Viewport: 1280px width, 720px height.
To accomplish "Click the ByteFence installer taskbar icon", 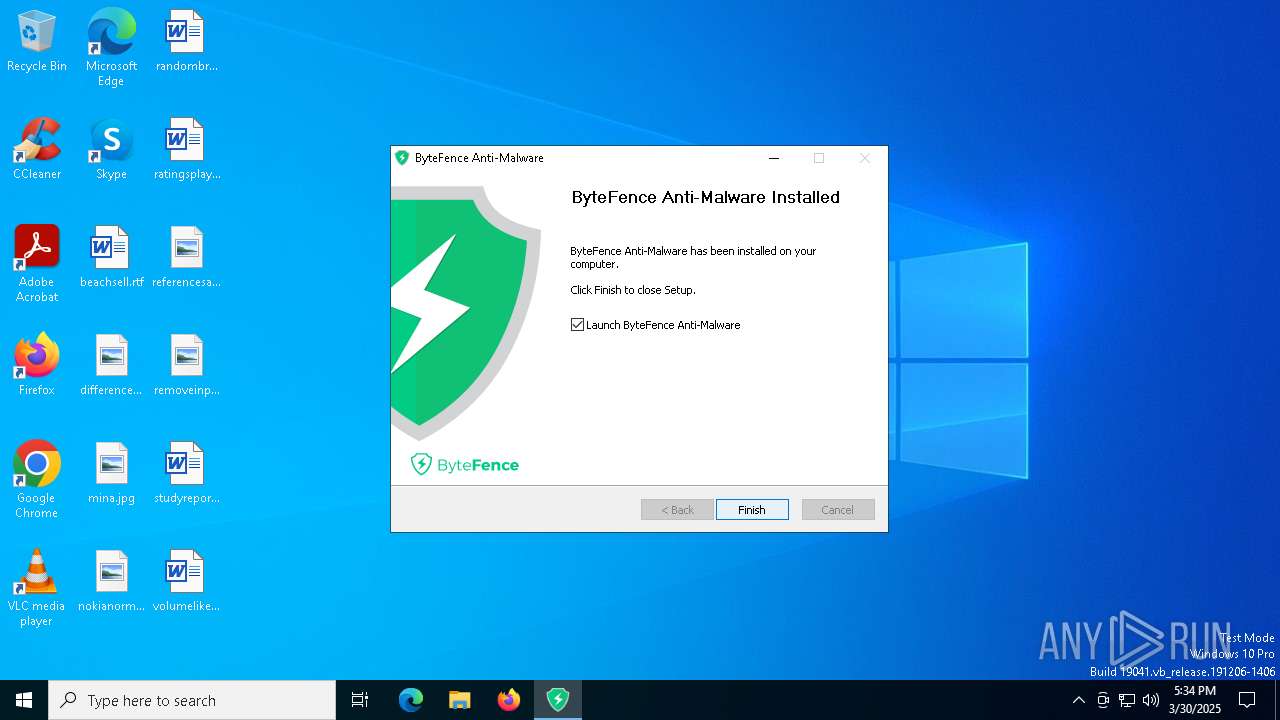I will [x=558, y=700].
